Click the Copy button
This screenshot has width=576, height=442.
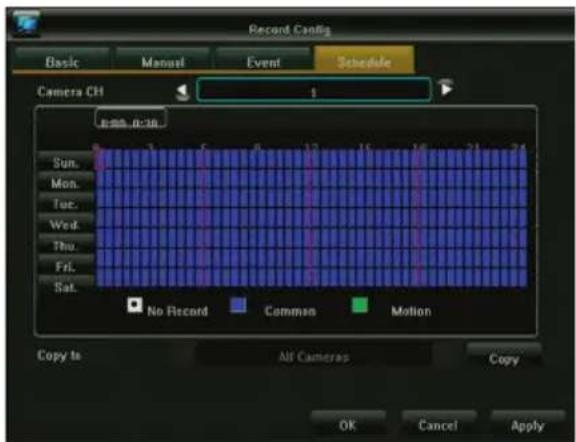504,357
